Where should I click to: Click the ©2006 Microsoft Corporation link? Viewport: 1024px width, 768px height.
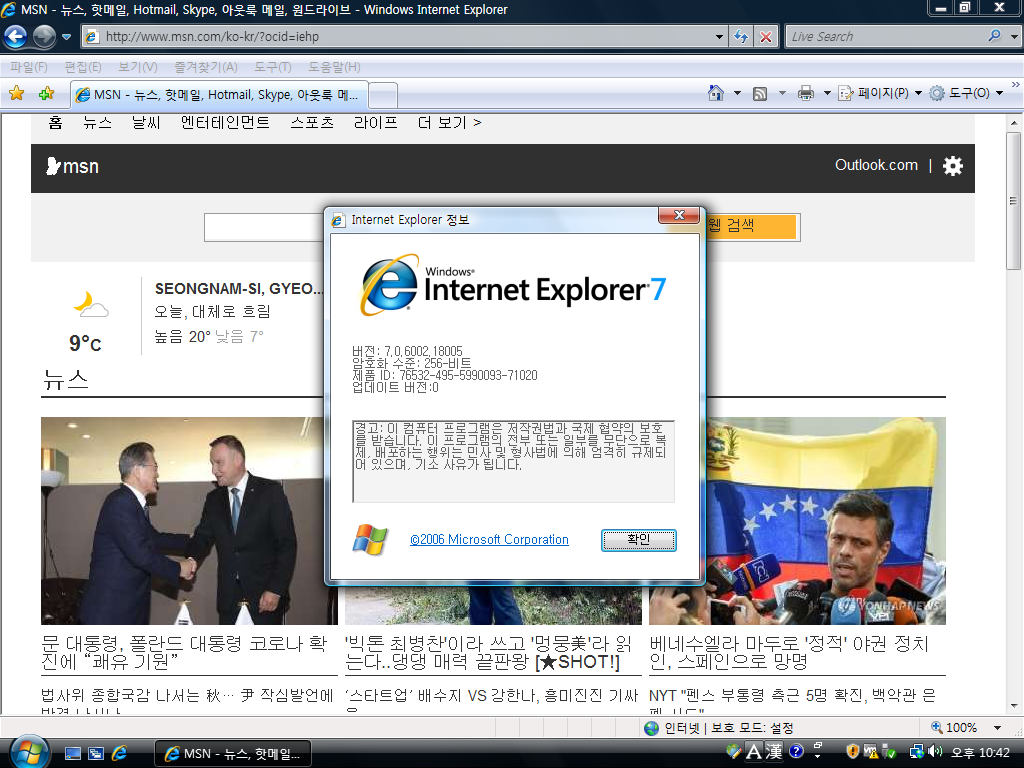(x=489, y=539)
